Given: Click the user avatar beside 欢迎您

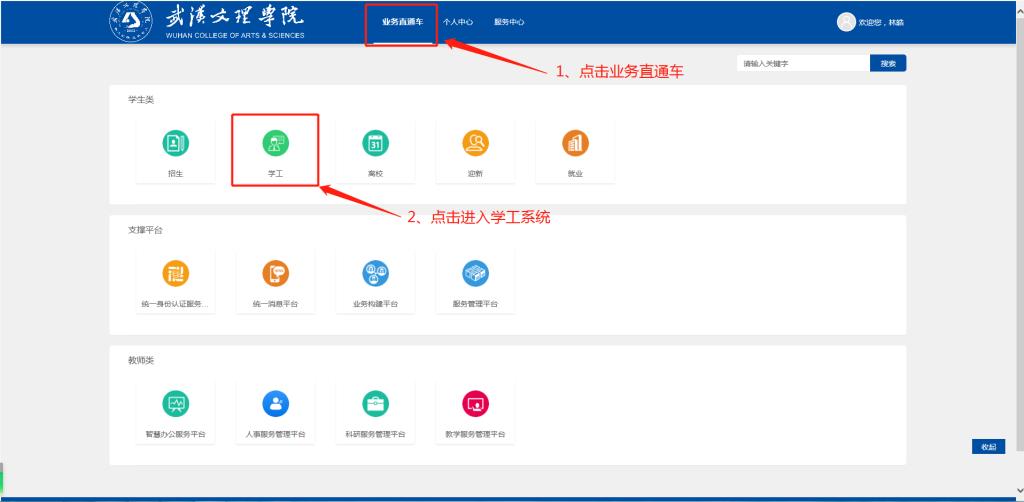Looking at the screenshot, I should (846, 22).
